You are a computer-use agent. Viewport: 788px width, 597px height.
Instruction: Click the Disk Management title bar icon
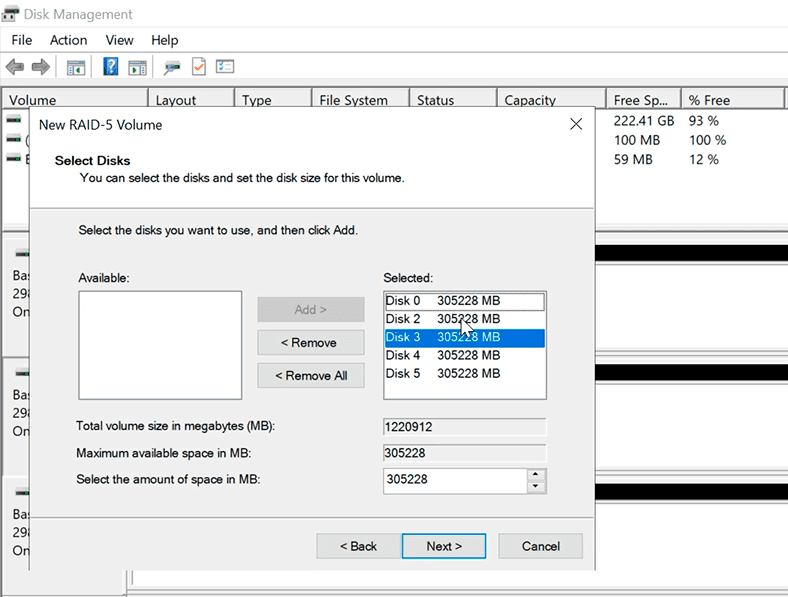[10, 14]
